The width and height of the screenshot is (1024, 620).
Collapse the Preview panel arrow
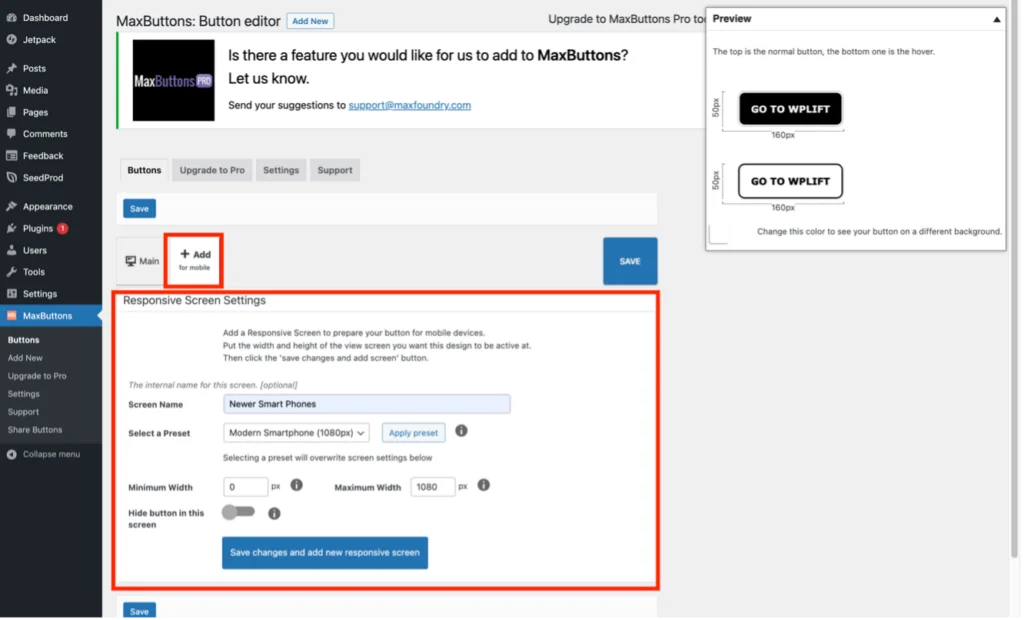999,20
